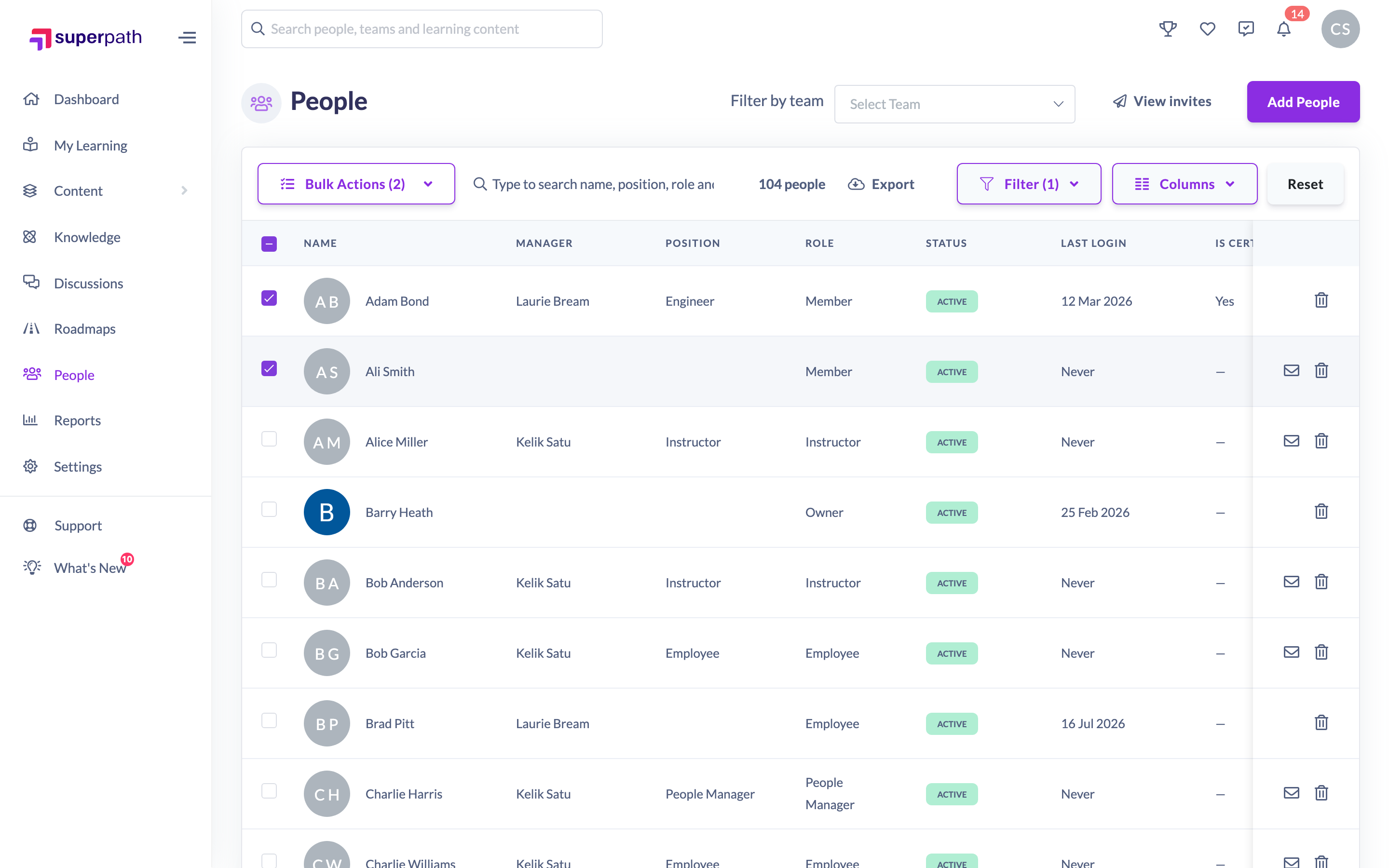
Task: Email Bob Garcia via envelope icon
Action: pos(1292,652)
